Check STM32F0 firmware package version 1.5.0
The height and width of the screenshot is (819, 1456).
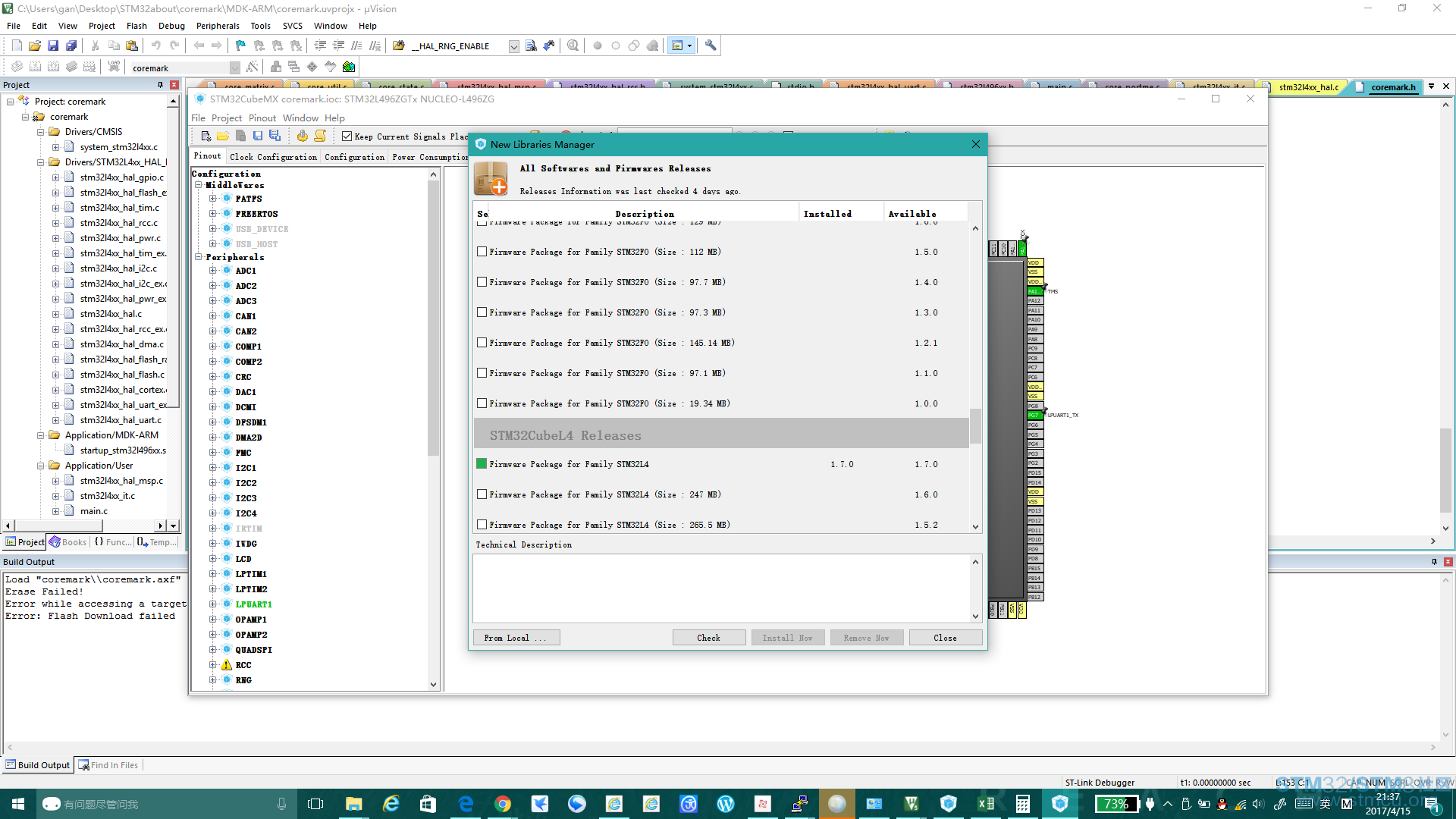482,252
